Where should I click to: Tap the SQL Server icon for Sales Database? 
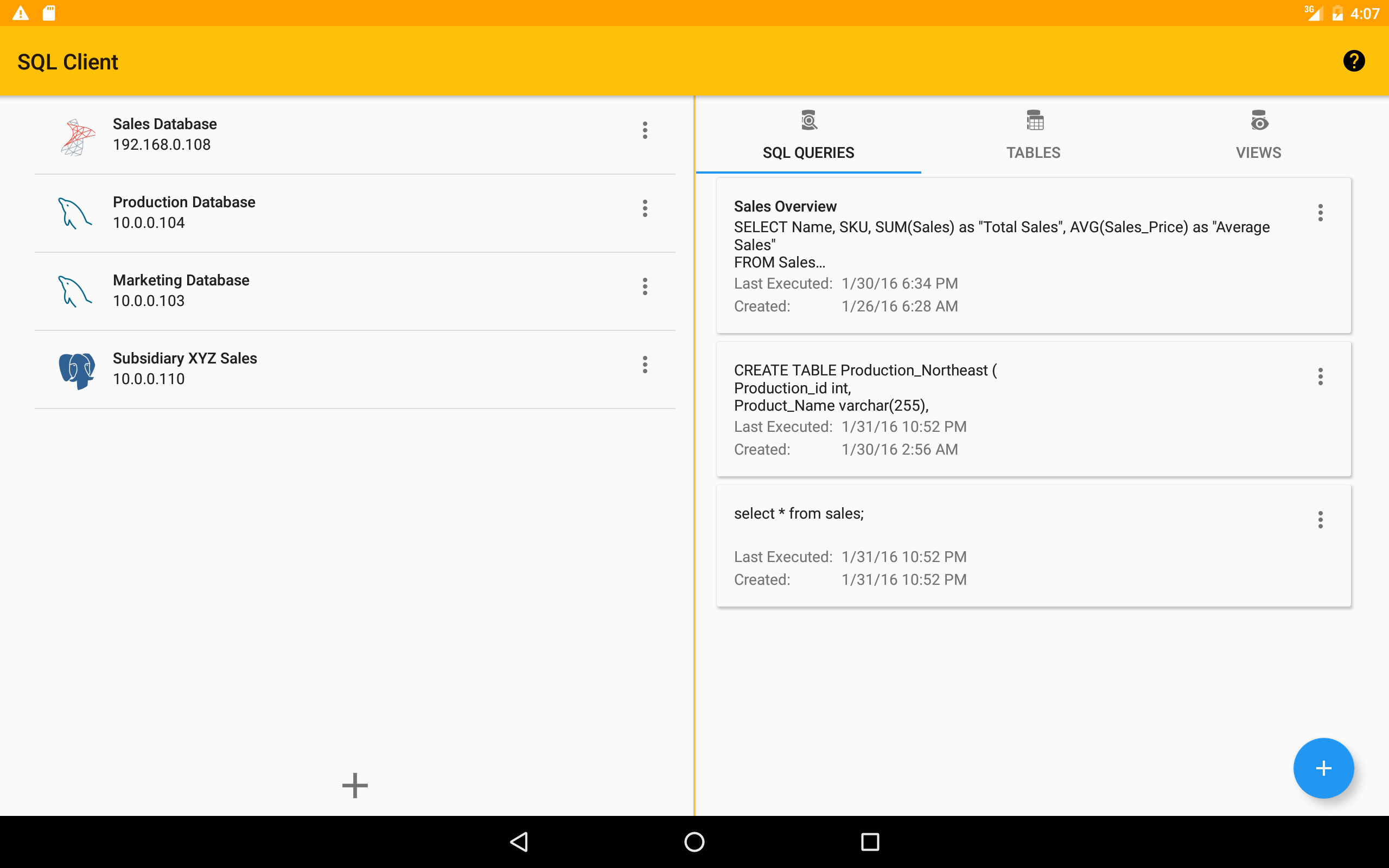(78, 137)
